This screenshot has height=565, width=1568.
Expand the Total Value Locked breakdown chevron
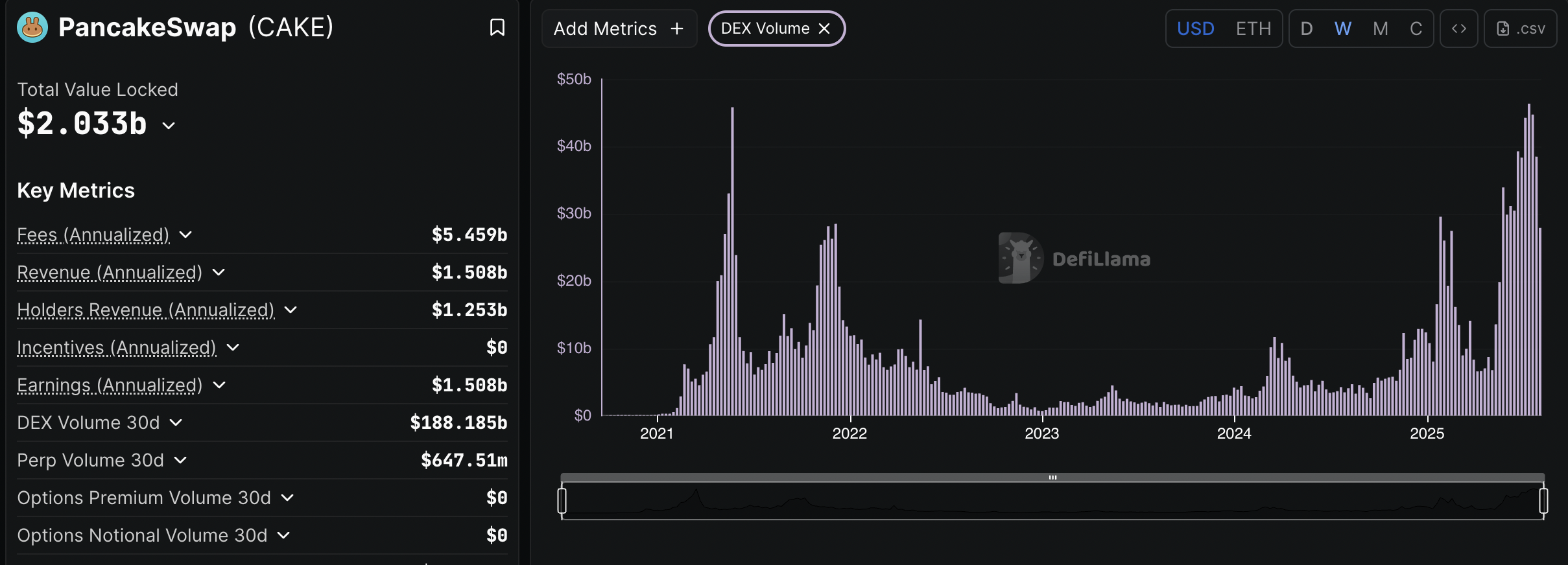coord(169,125)
